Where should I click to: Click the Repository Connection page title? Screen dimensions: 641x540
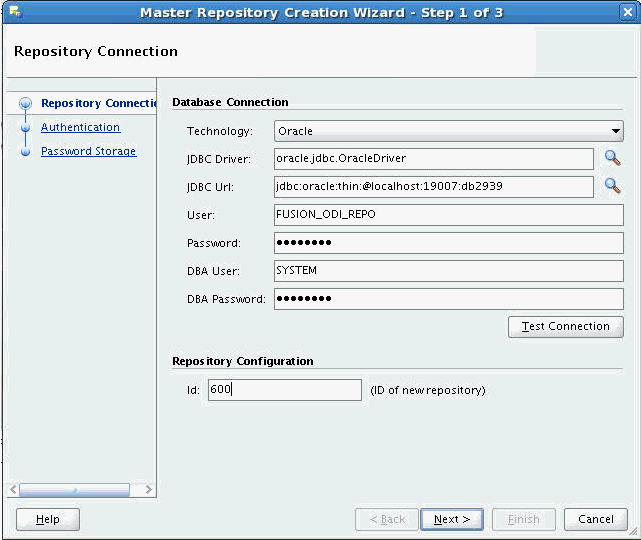click(x=96, y=52)
